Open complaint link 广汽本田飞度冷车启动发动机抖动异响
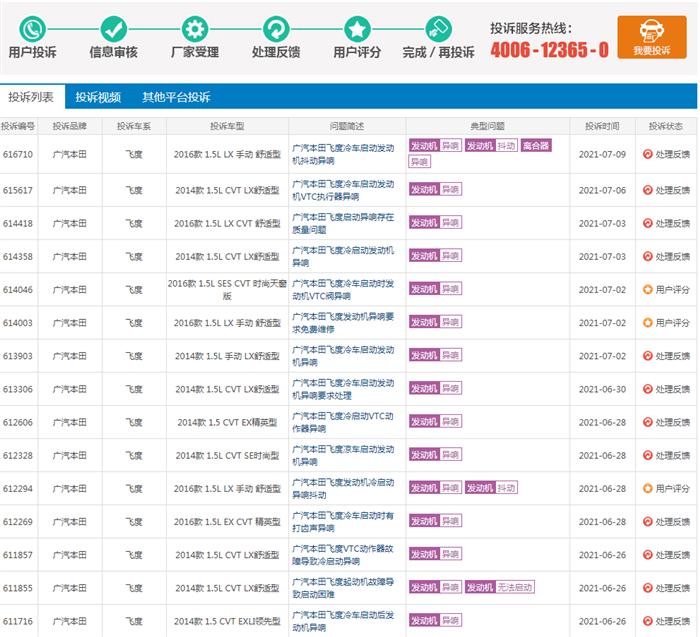 [x=343, y=154]
